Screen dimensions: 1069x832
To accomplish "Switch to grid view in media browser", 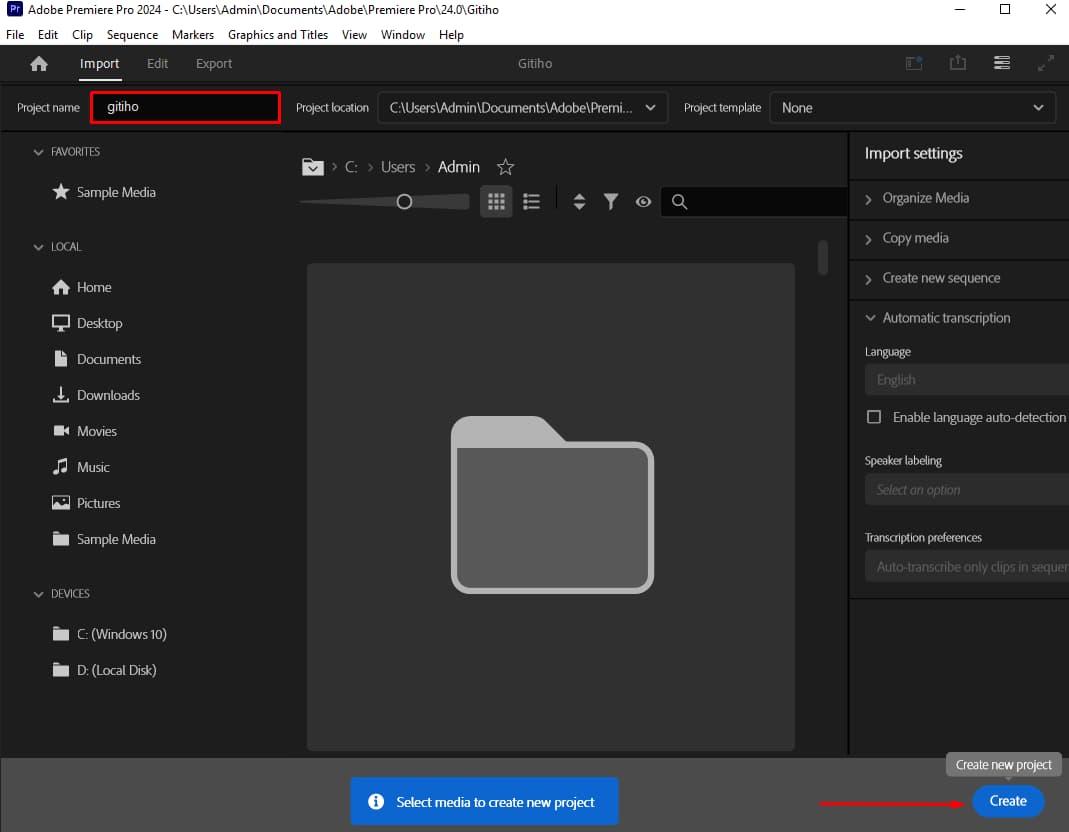I will click(496, 201).
